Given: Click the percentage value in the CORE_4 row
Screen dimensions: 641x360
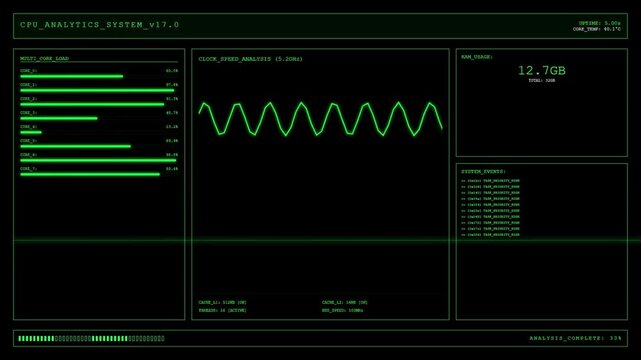Looking at the screenshot, I should [172, 127].
